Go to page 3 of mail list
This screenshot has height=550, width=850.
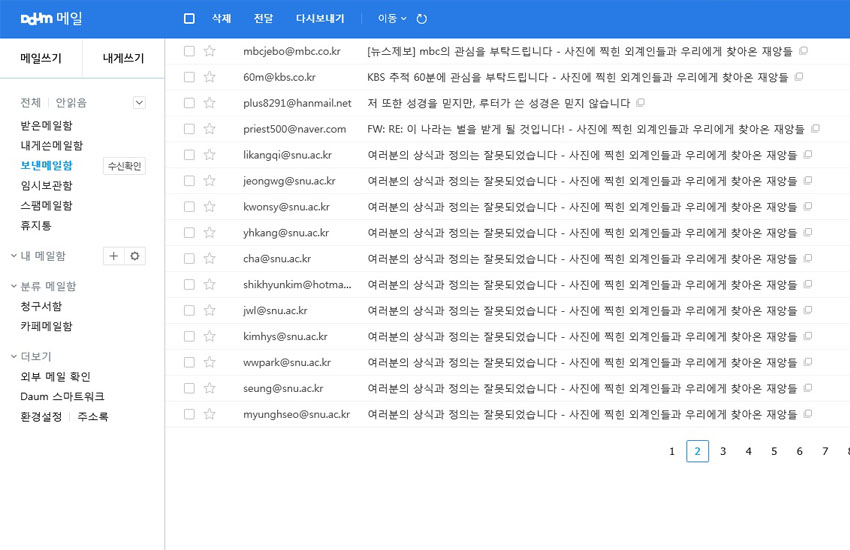[x=723, y=452]
